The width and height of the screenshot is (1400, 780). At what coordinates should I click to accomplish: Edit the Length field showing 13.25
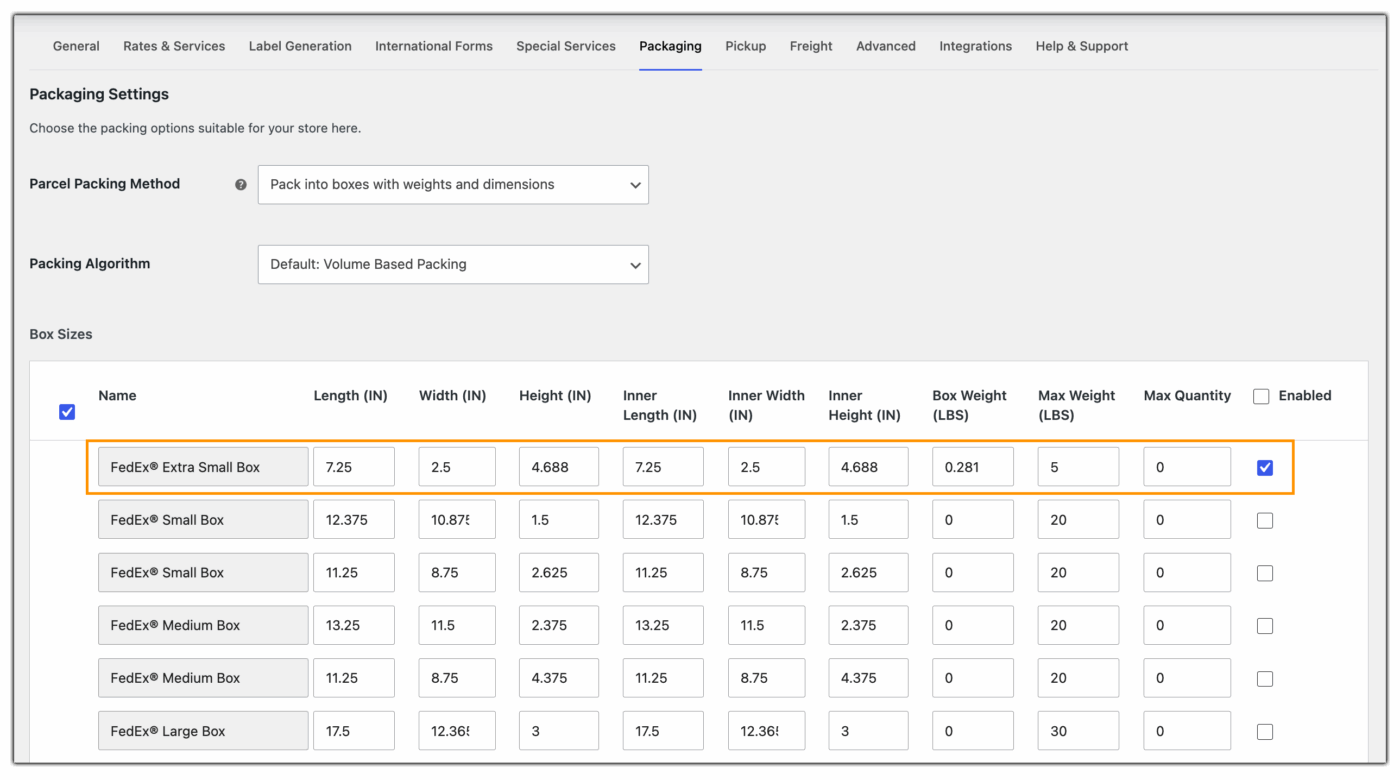tap(354, 625)
